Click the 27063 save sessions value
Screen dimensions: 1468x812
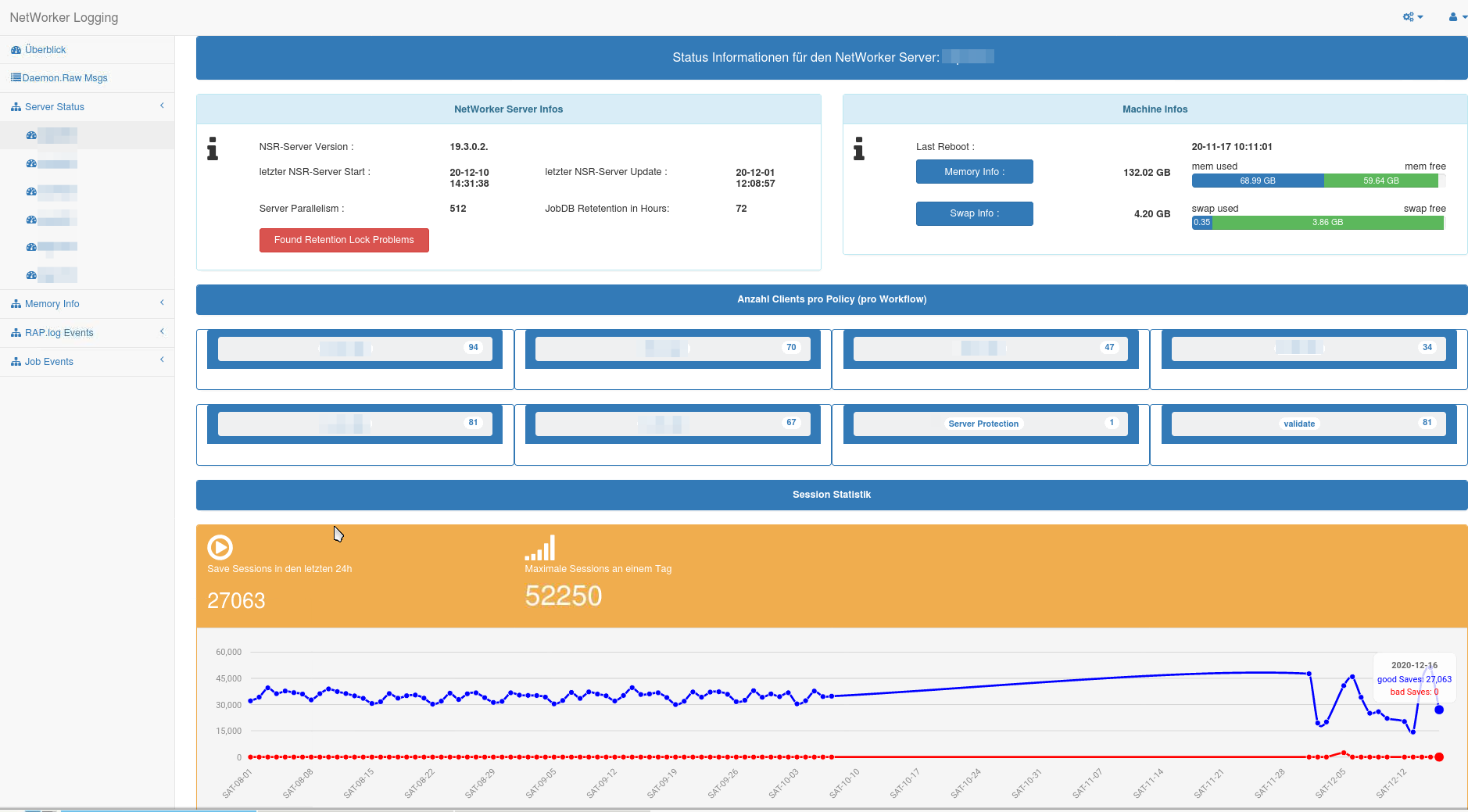(x=236, y=600)
